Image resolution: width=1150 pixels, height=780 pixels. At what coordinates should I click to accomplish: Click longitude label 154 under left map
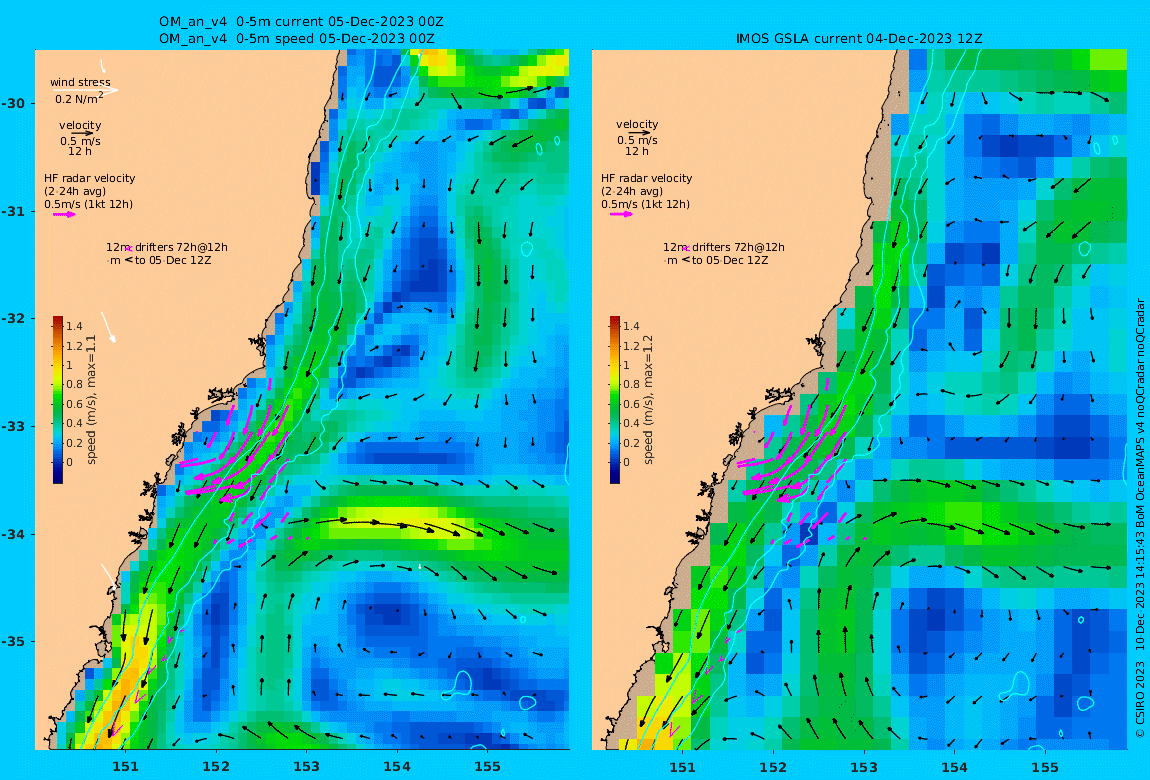click(397, 767)
